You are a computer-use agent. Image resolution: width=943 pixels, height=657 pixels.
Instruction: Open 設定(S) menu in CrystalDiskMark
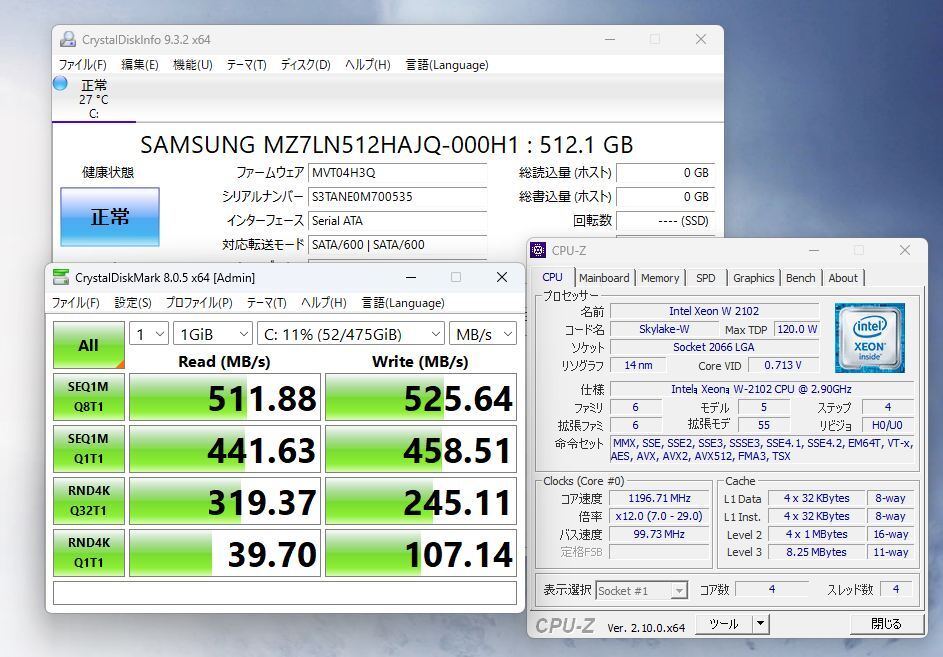click(133, 303)
